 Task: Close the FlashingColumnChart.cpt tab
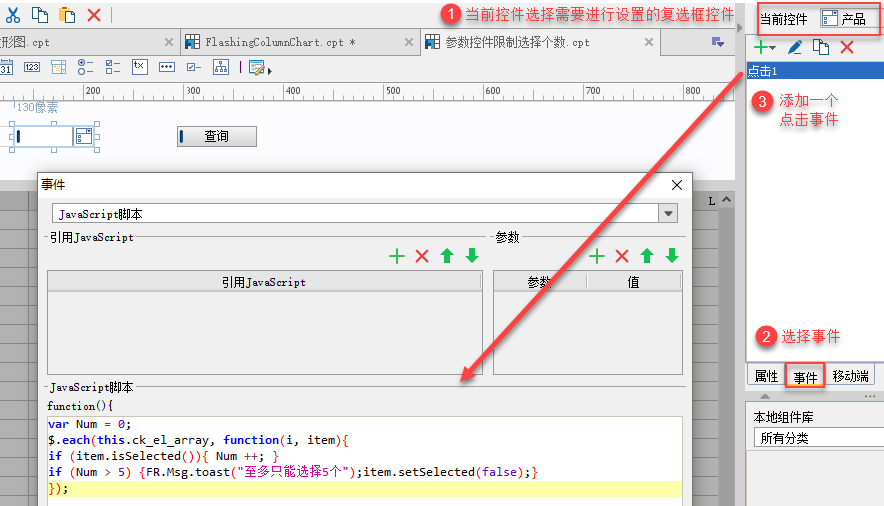[x=409, y=42]
